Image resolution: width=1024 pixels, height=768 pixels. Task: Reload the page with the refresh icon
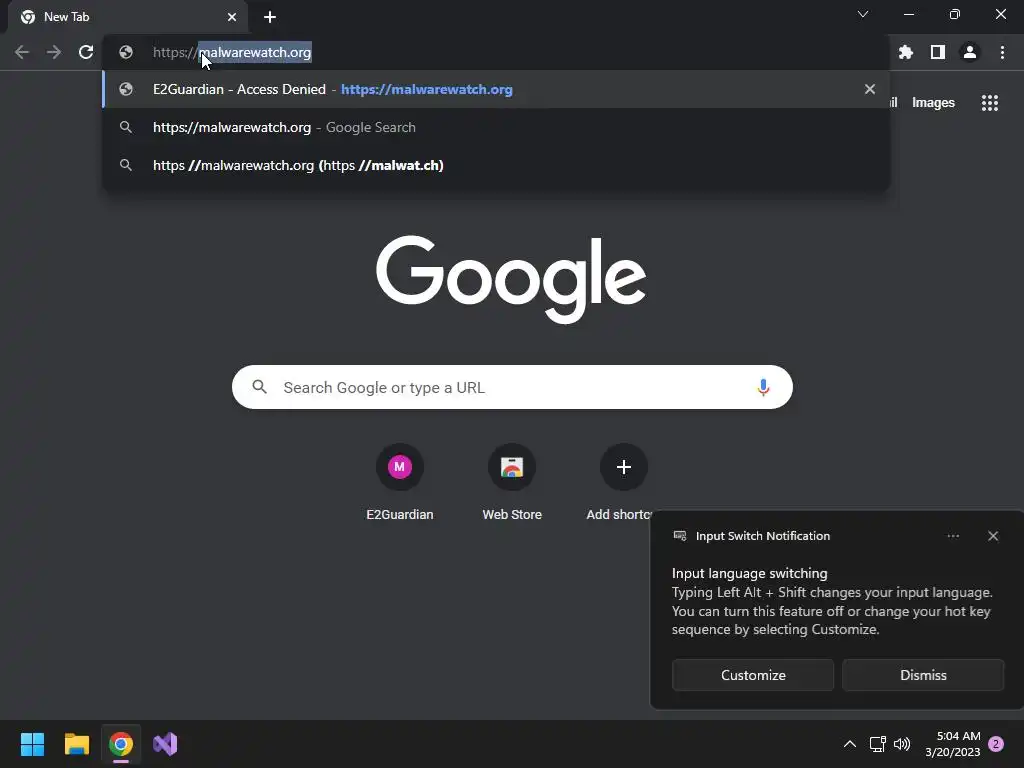(86, 52)
